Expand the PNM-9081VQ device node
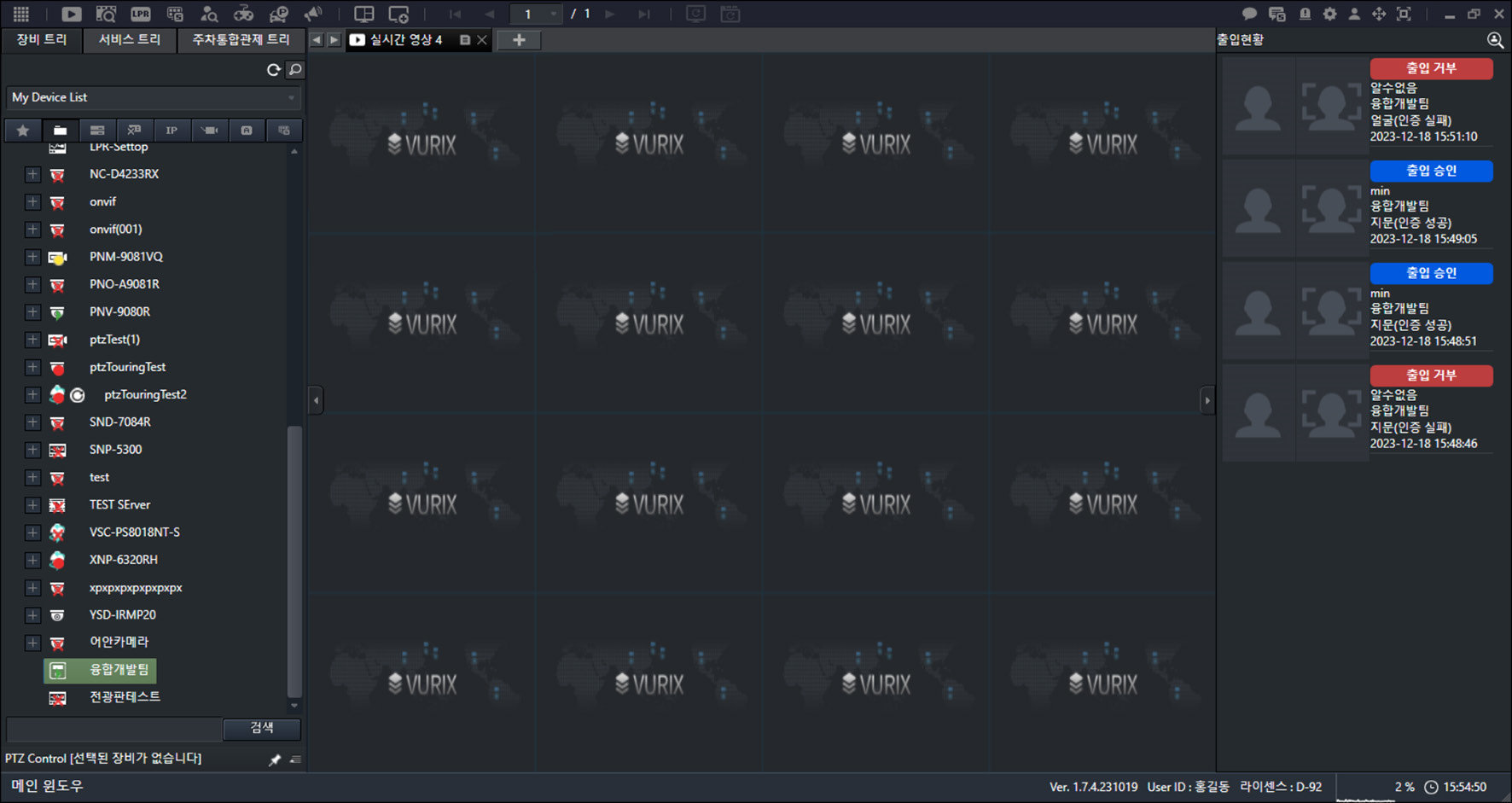The image size is (1512, 803). (x=32, y=257)
